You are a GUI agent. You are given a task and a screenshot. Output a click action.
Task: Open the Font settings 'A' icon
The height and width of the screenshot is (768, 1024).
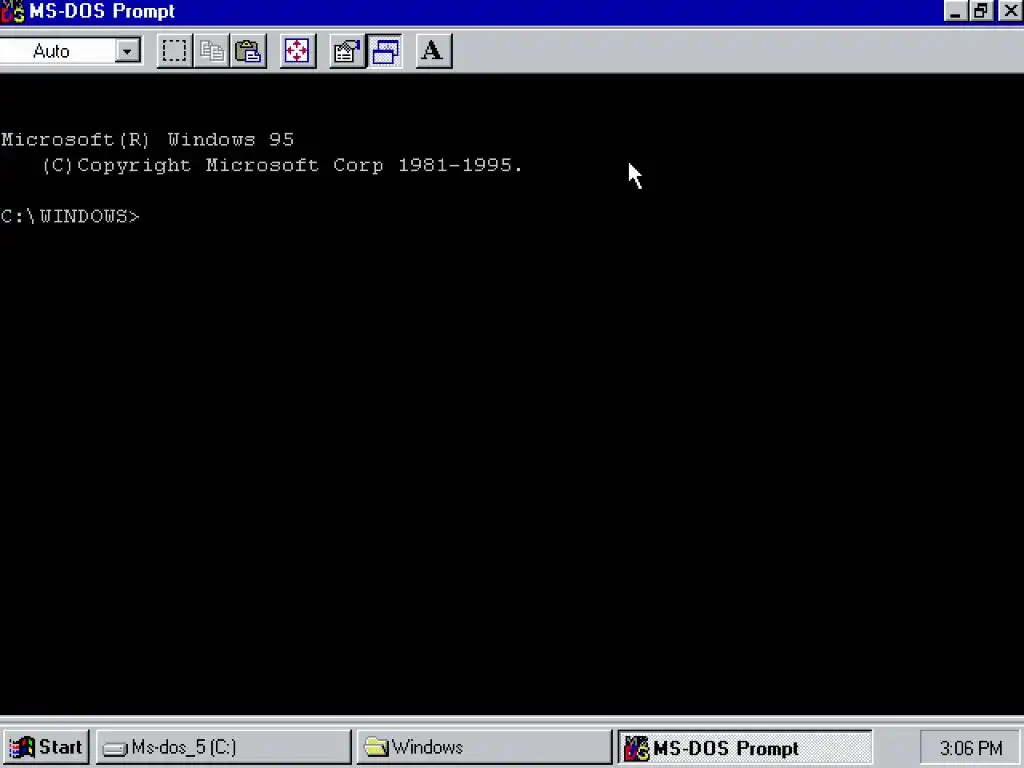click(x=433, y=51)
